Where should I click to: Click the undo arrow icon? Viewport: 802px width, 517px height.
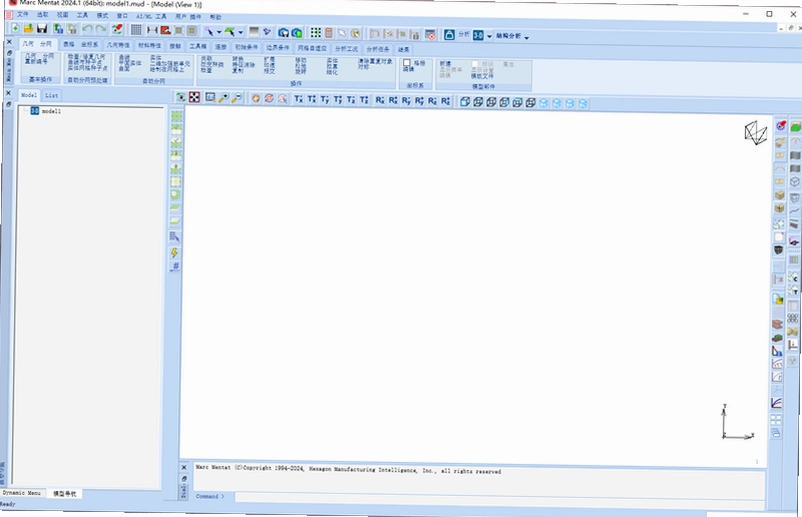point(87,29)
